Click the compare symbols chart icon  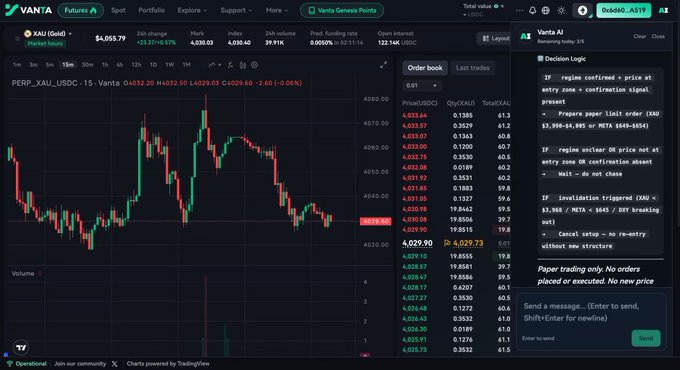(242, 65)
